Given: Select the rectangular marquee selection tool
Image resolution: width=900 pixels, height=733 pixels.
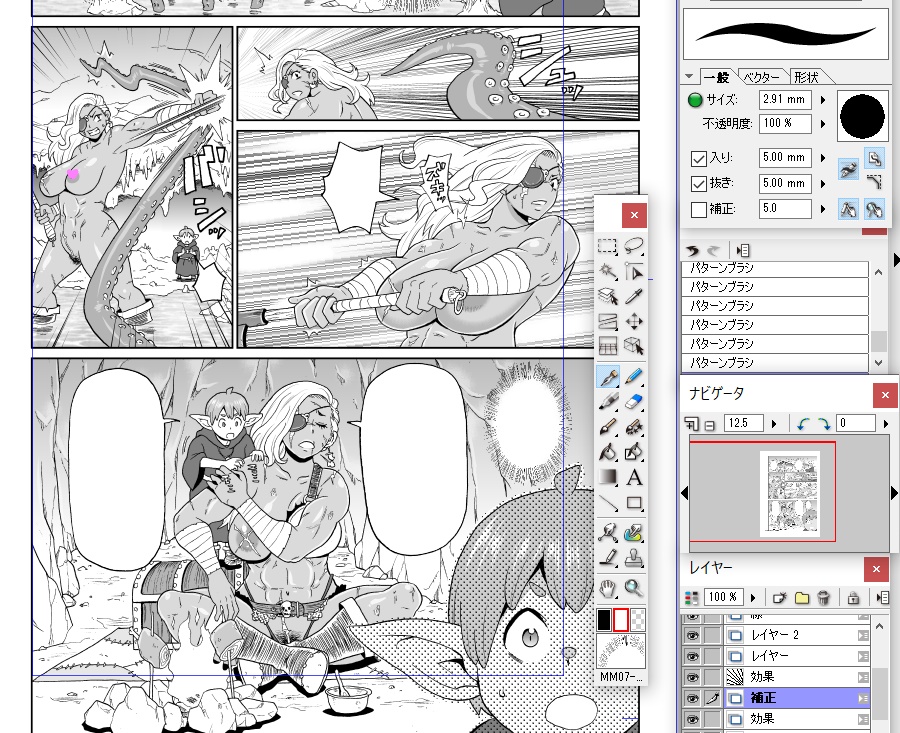Looking at the screenshot, I should point(607,246).
